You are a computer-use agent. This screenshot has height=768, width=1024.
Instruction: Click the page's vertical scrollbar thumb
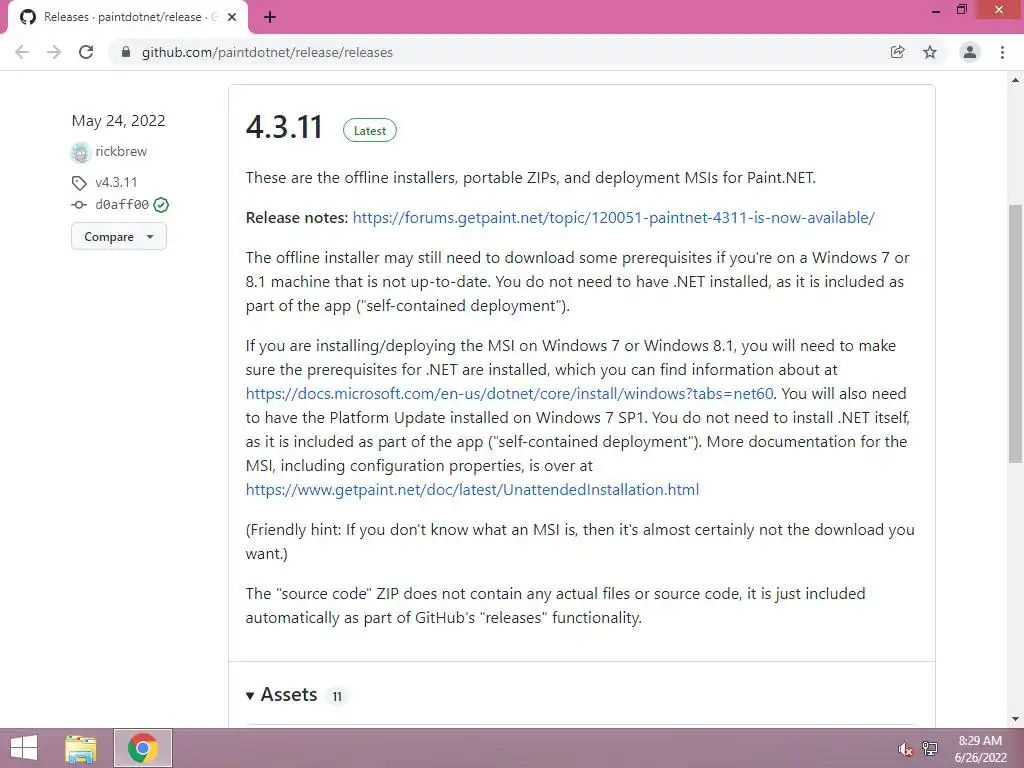point(1016,333)
